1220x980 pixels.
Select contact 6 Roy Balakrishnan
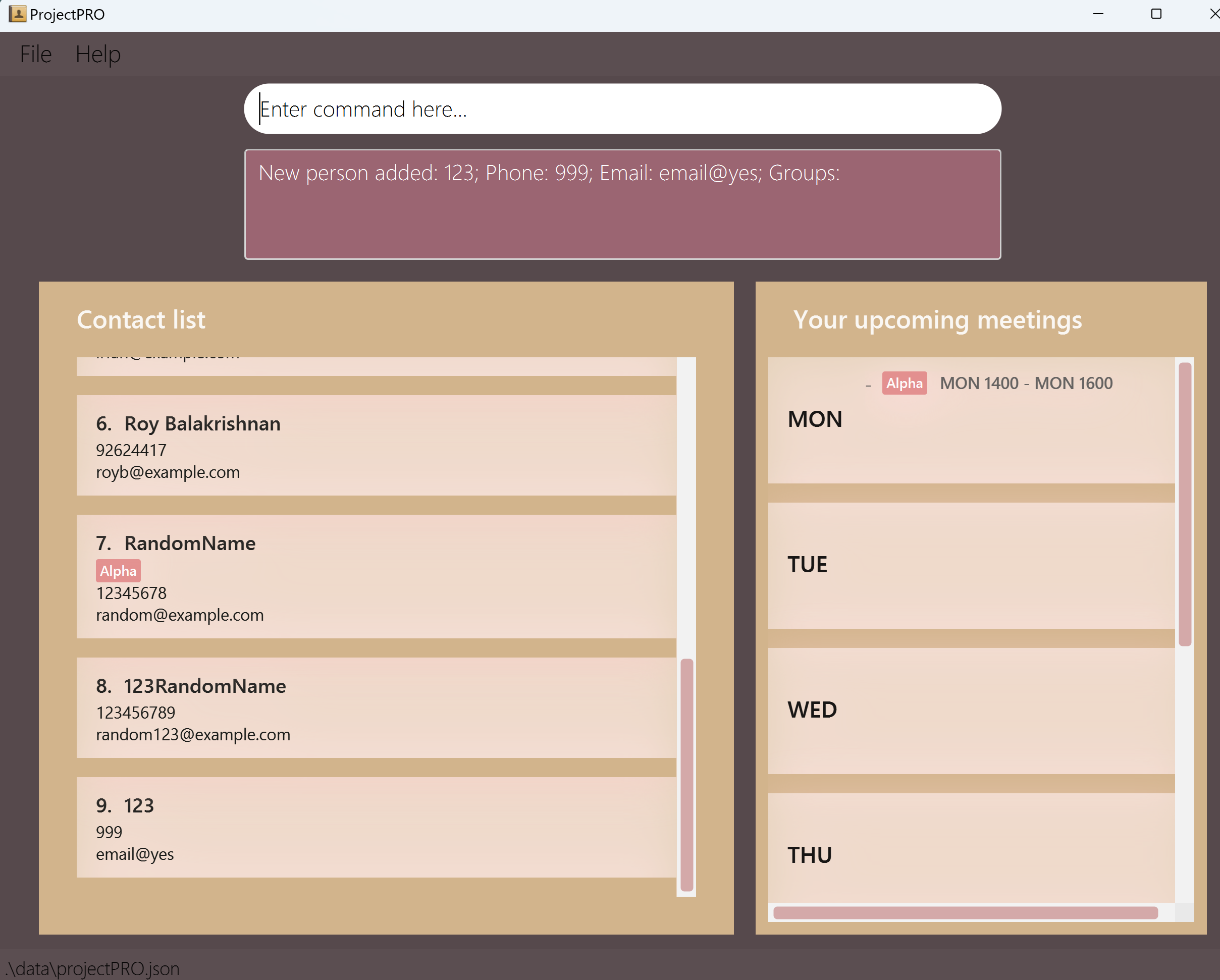click(377, 445)
